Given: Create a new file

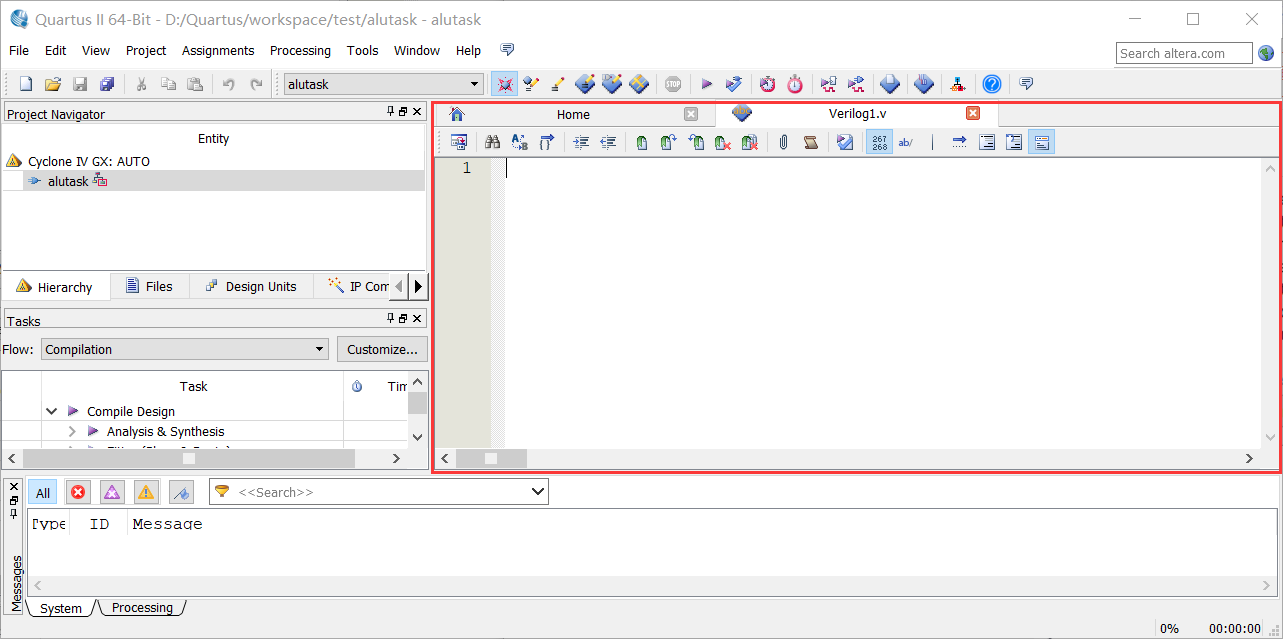Looking at the screenshot, I should point(24,84).
